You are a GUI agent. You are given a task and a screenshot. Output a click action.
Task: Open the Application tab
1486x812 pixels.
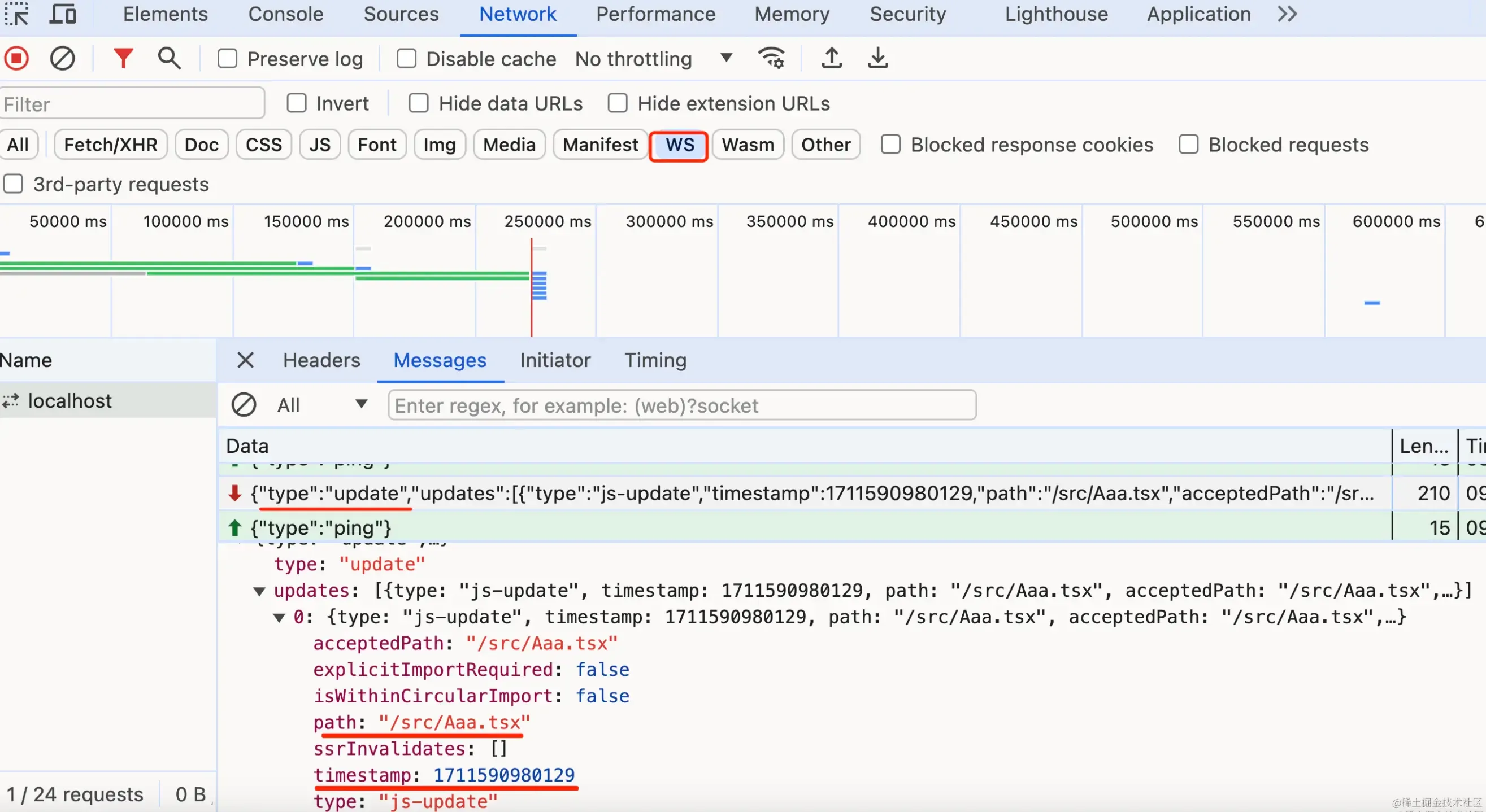(x=1199, y=14)
